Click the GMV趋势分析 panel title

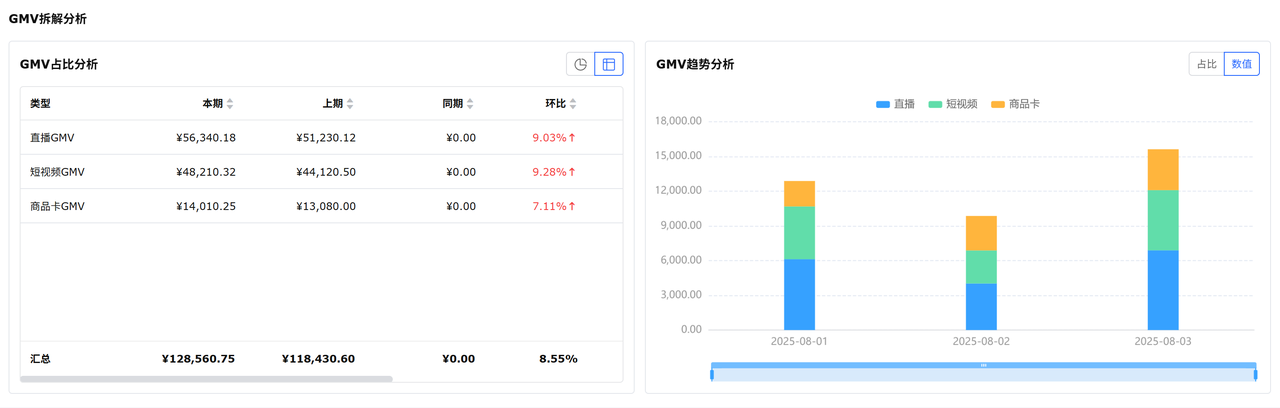pos(695,64)
